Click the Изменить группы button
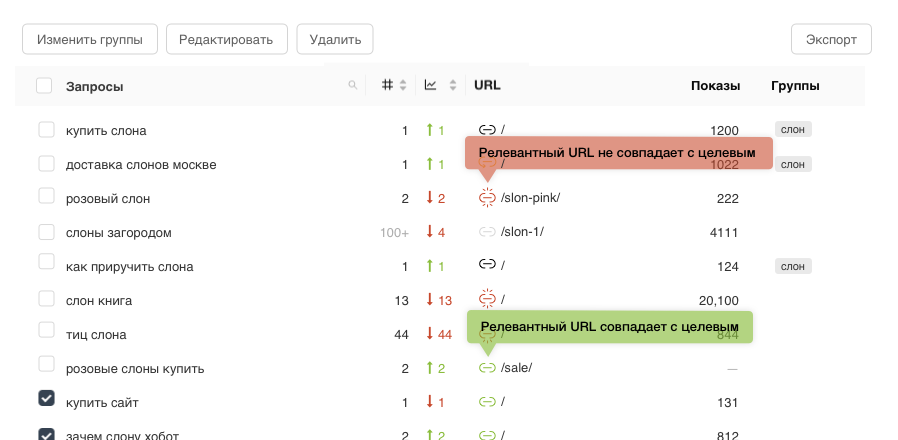The width and height of the screenshot is (898, 440). click(90, 39)
